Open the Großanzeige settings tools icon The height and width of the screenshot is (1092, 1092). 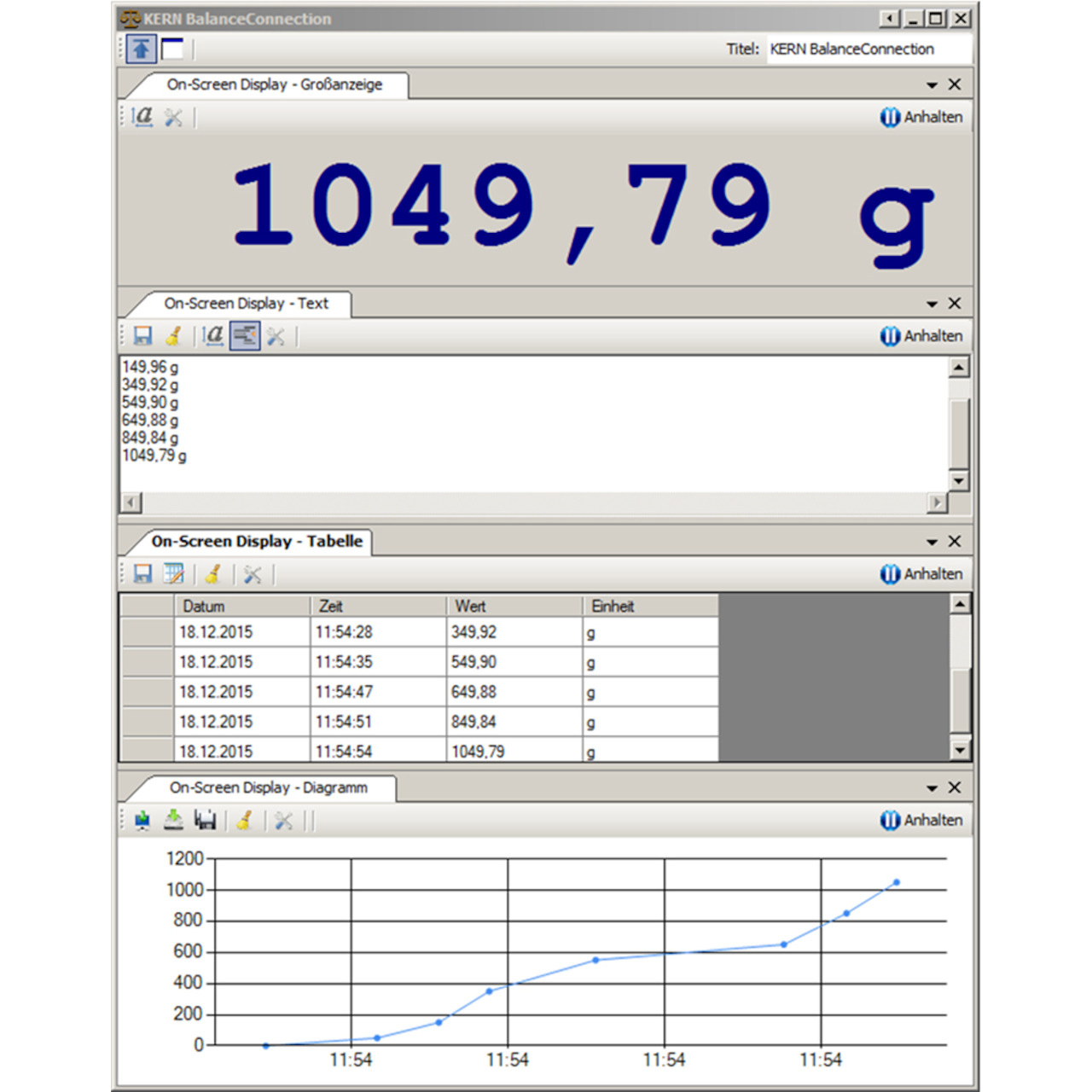173,117
